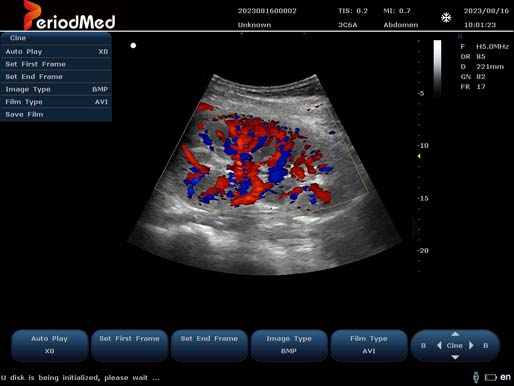
Task: Select Set First Frame in the Cine side menu
Action: (x=56, y=64)
